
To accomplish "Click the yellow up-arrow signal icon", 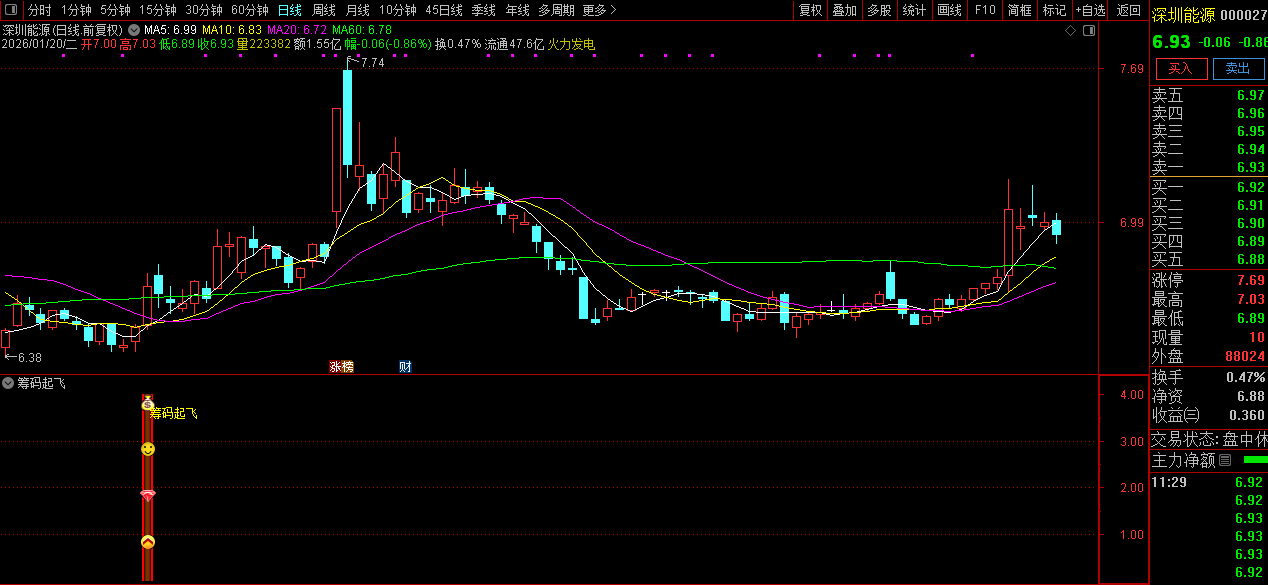I will pos(148,542).
